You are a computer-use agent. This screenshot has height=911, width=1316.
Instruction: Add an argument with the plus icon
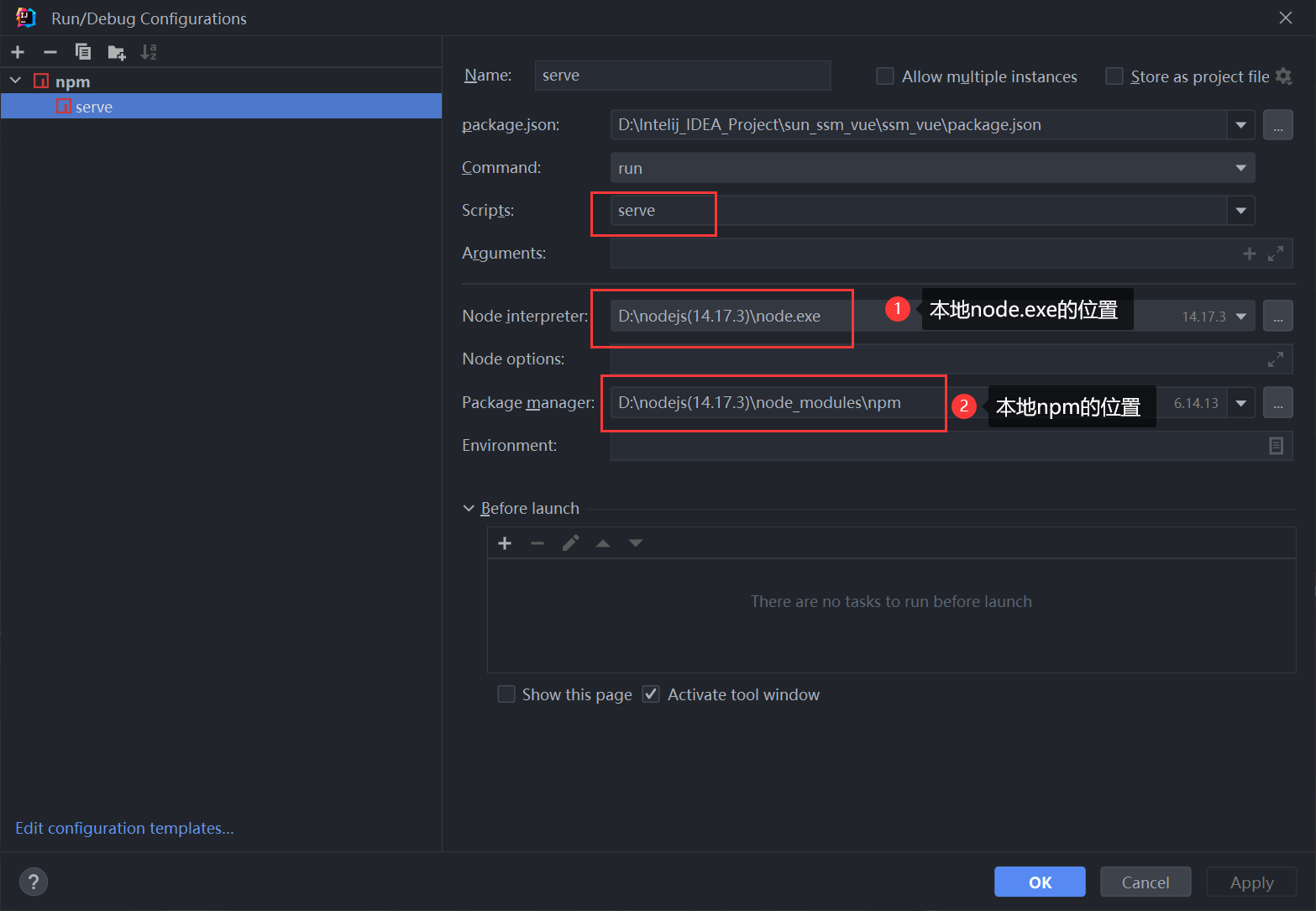point(1250,254)
